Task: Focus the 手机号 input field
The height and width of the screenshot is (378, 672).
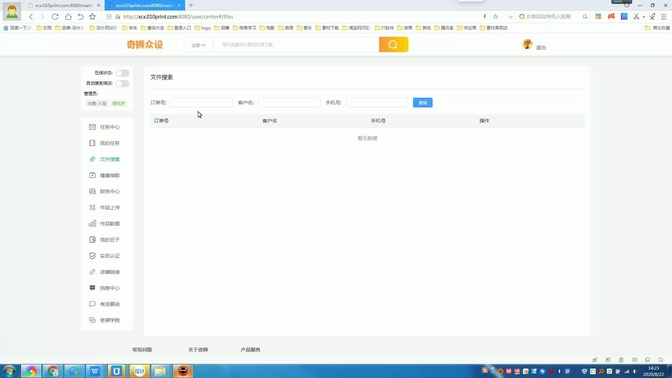Action: 377,102
